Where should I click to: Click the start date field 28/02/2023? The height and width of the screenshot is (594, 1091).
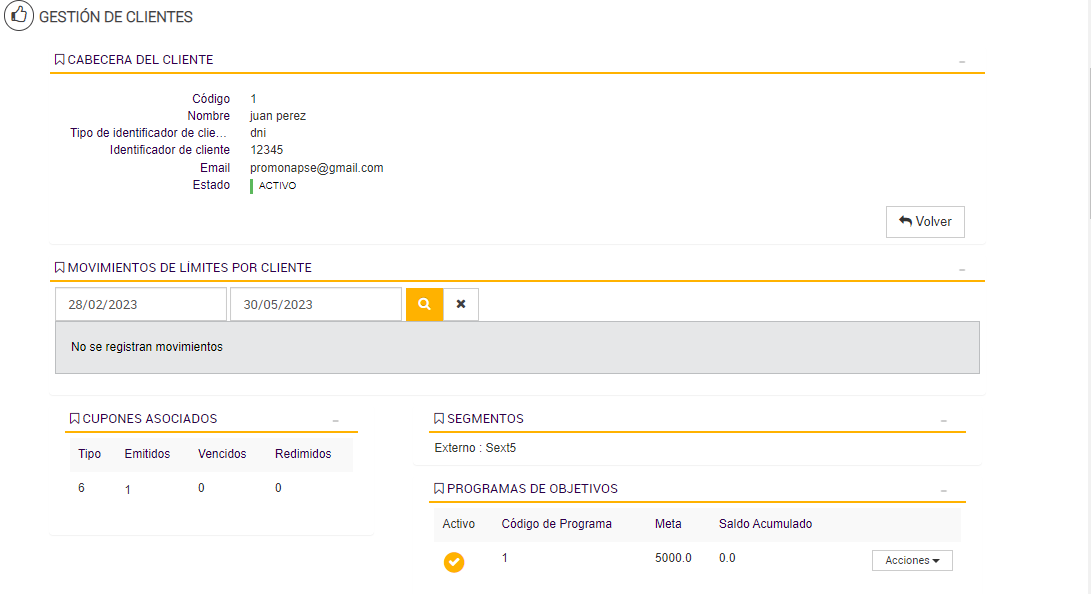tap(141, 305)
